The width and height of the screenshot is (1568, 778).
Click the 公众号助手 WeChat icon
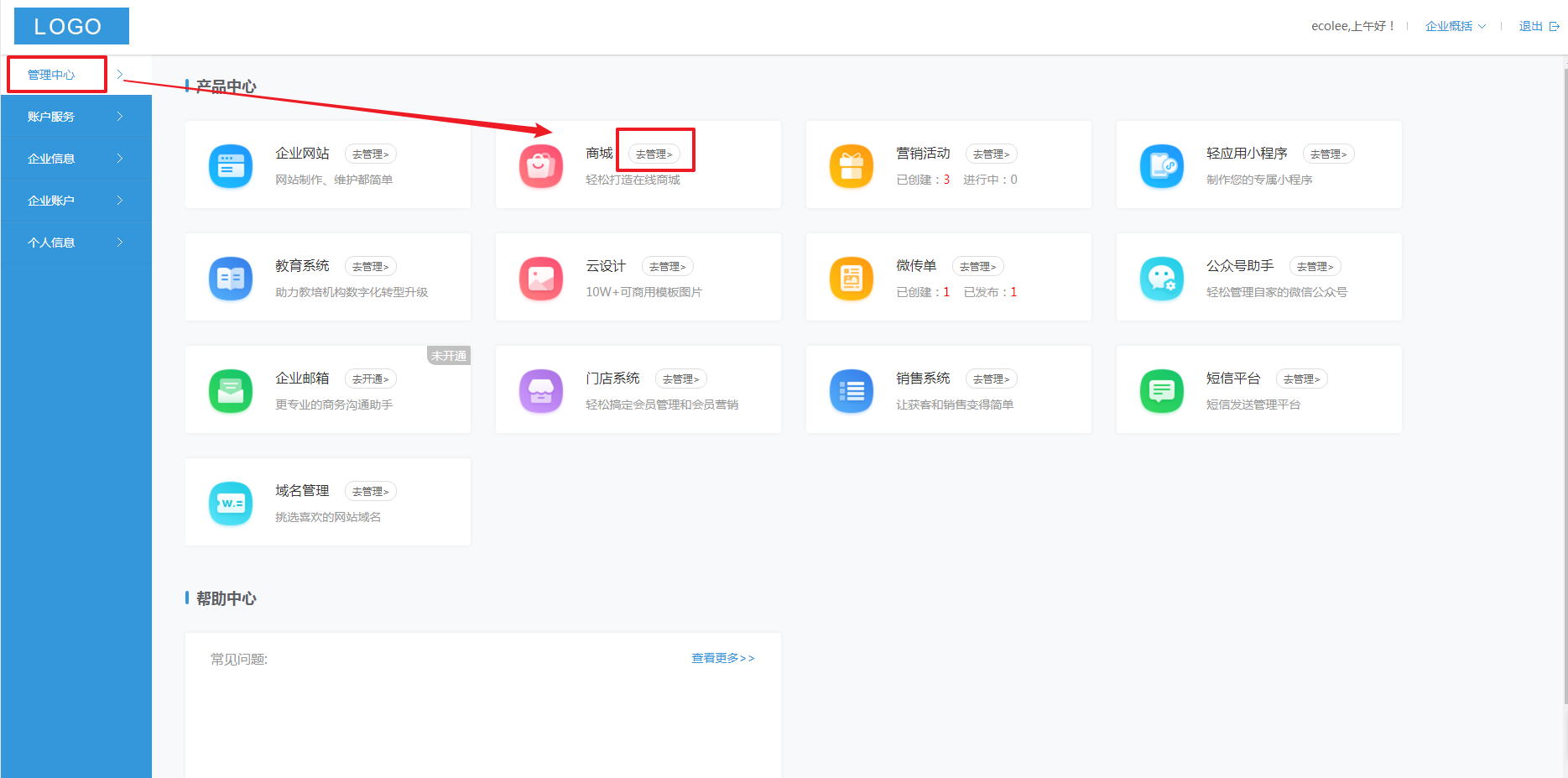pyautogui.click(x=1162, y=279)
